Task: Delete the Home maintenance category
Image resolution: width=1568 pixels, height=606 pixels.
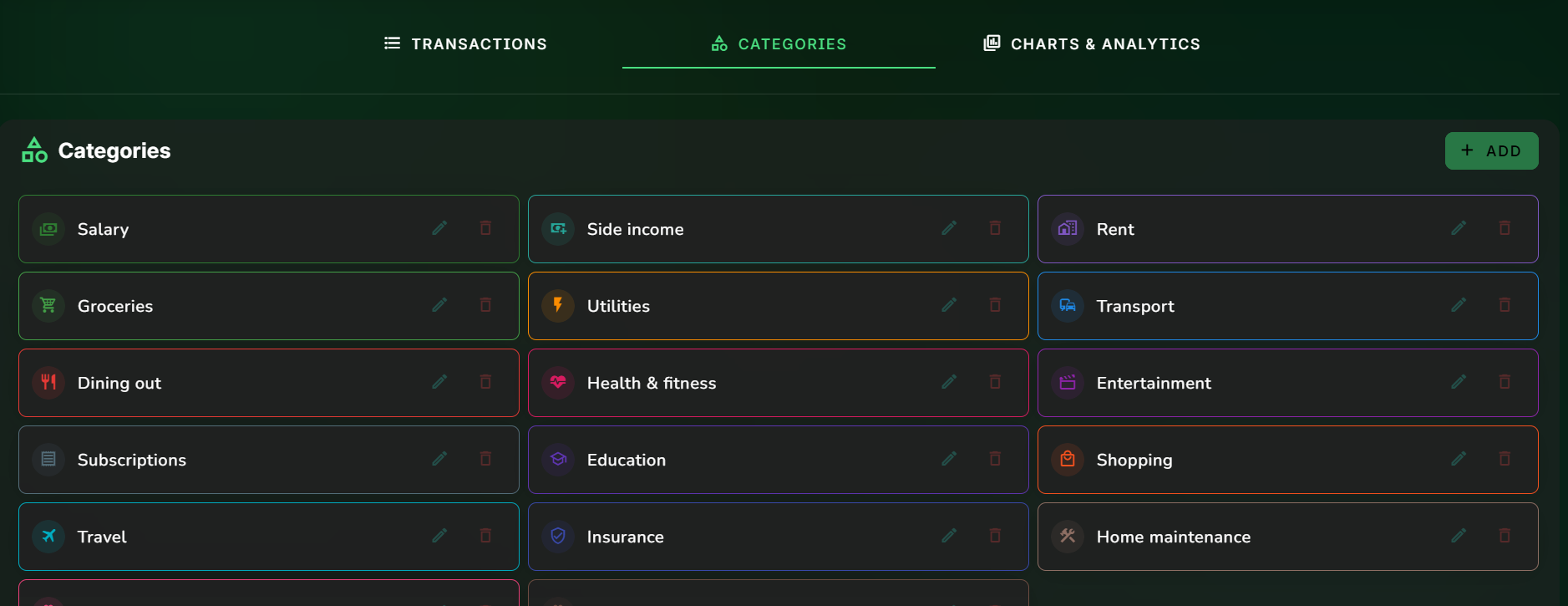Action: click(x=1505, y=536)
